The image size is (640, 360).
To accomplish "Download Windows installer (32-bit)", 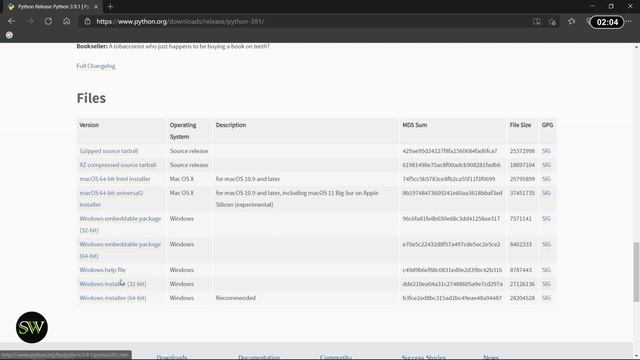I will coord(113,284).
